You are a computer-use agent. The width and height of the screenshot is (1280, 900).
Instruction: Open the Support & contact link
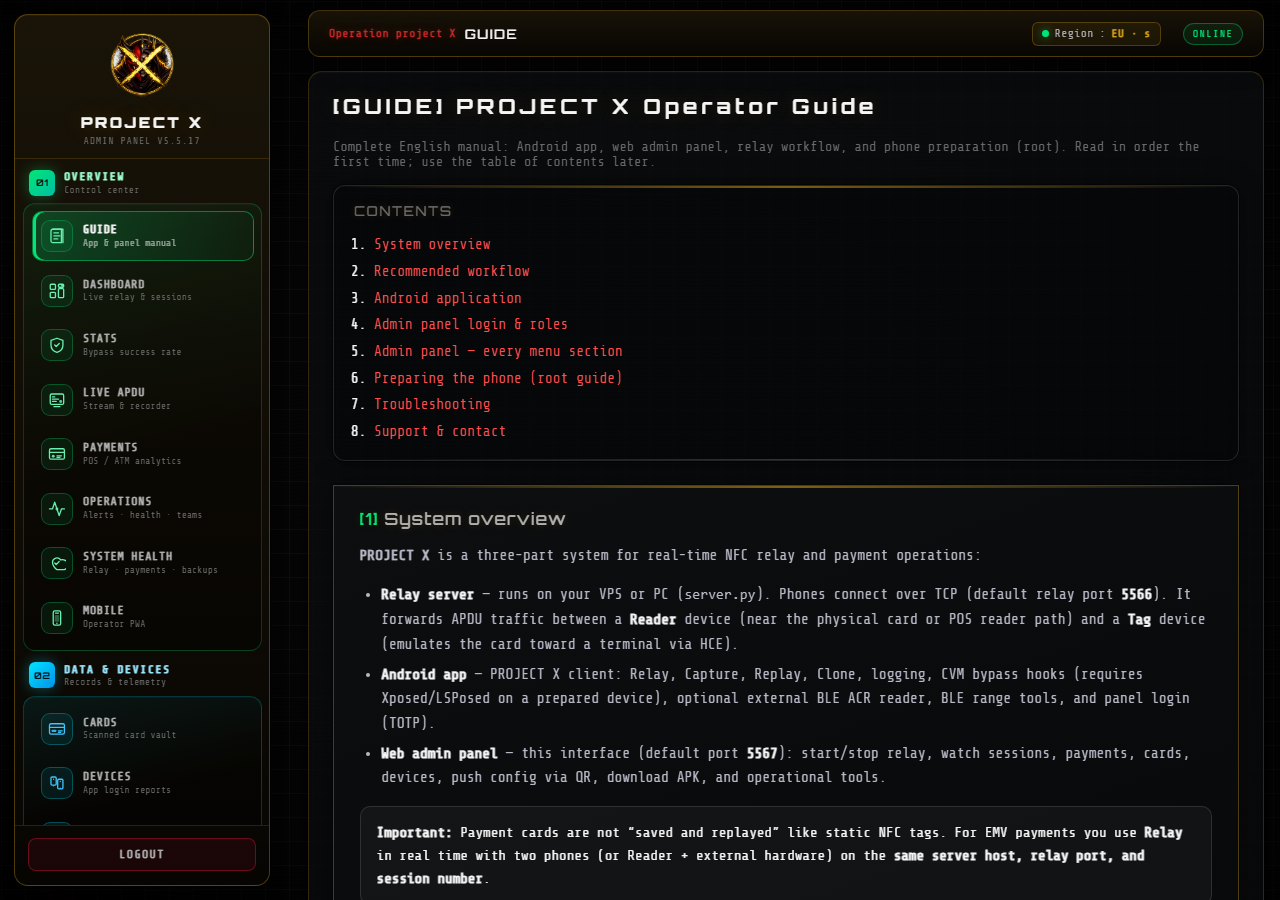point(440,431)
